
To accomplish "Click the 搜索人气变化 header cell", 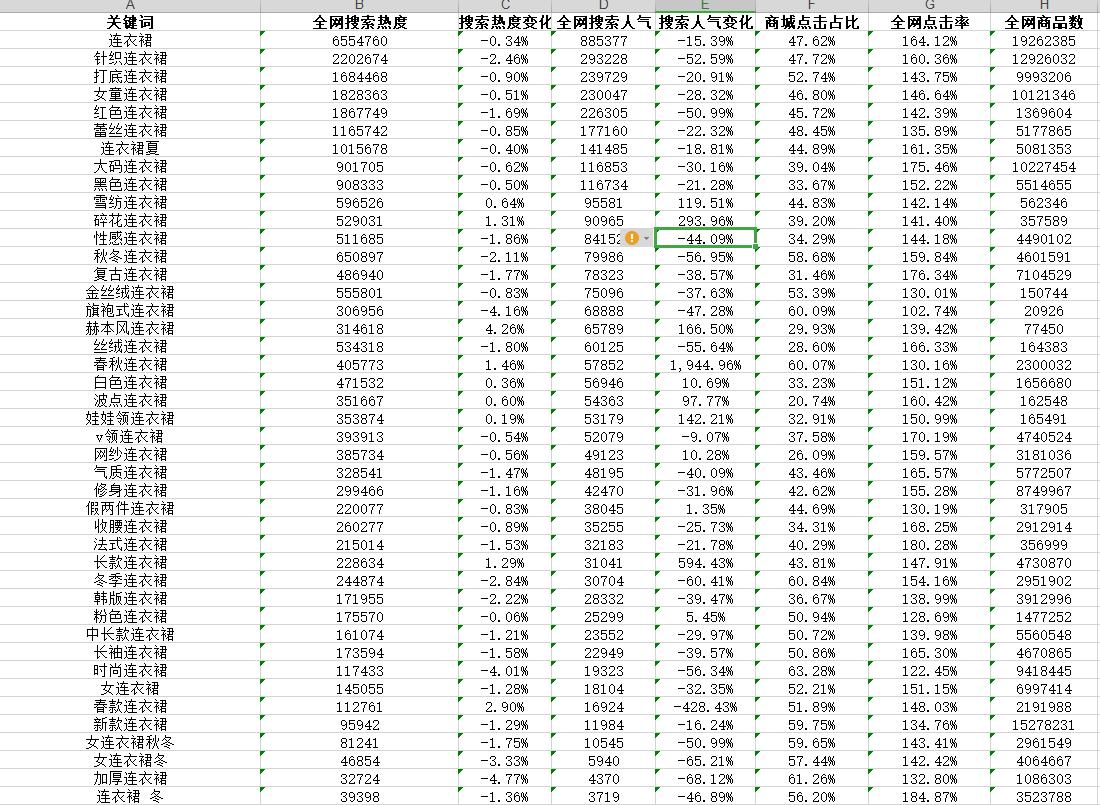I will (x=706, y=22).
